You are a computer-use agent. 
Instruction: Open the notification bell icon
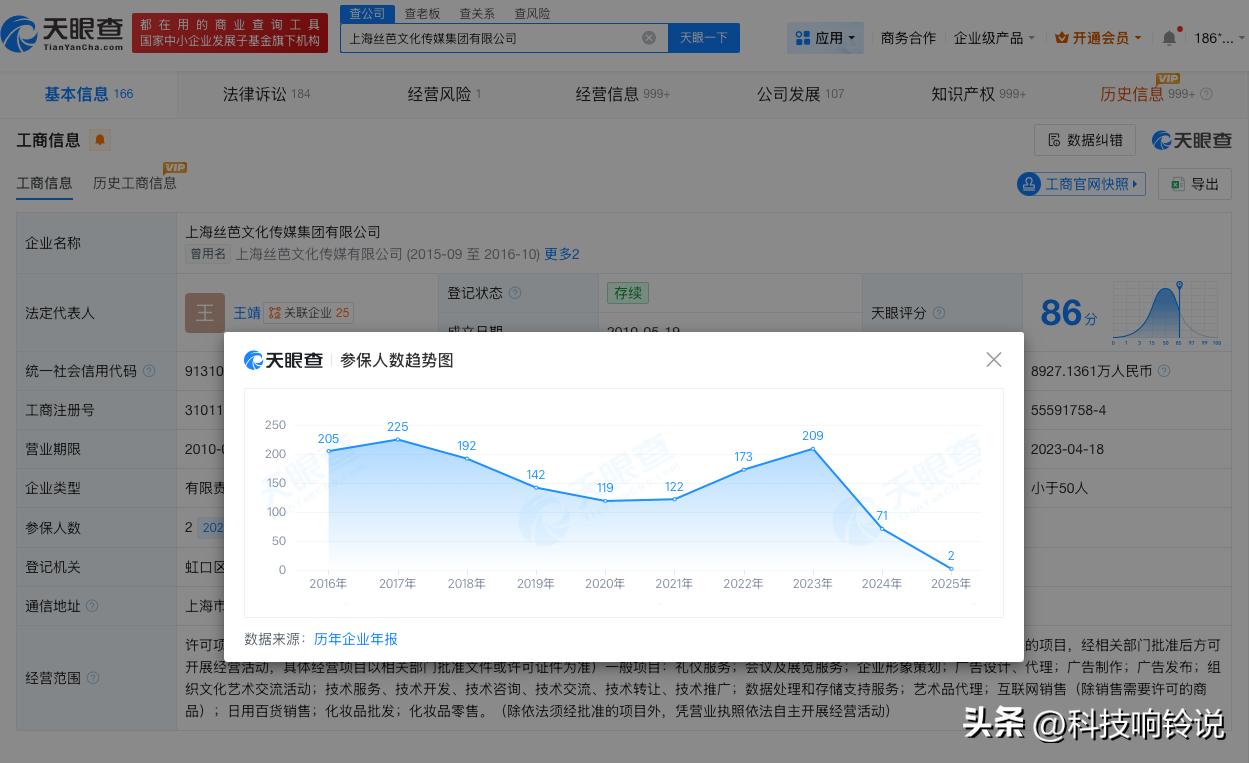coord(1168,37)
